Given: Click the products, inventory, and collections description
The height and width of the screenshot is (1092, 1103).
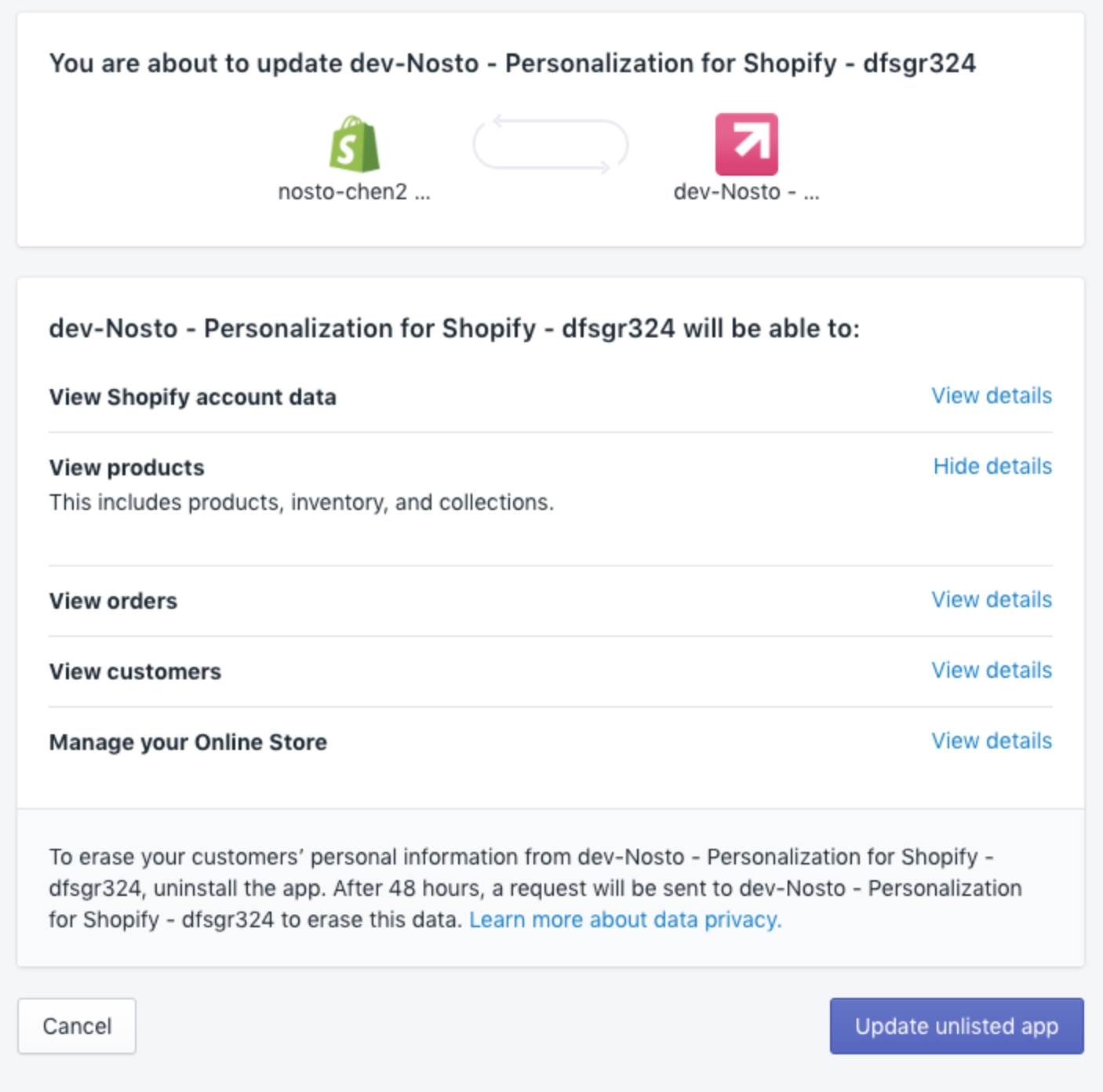Looking at the screenshot, I should 301,502.
